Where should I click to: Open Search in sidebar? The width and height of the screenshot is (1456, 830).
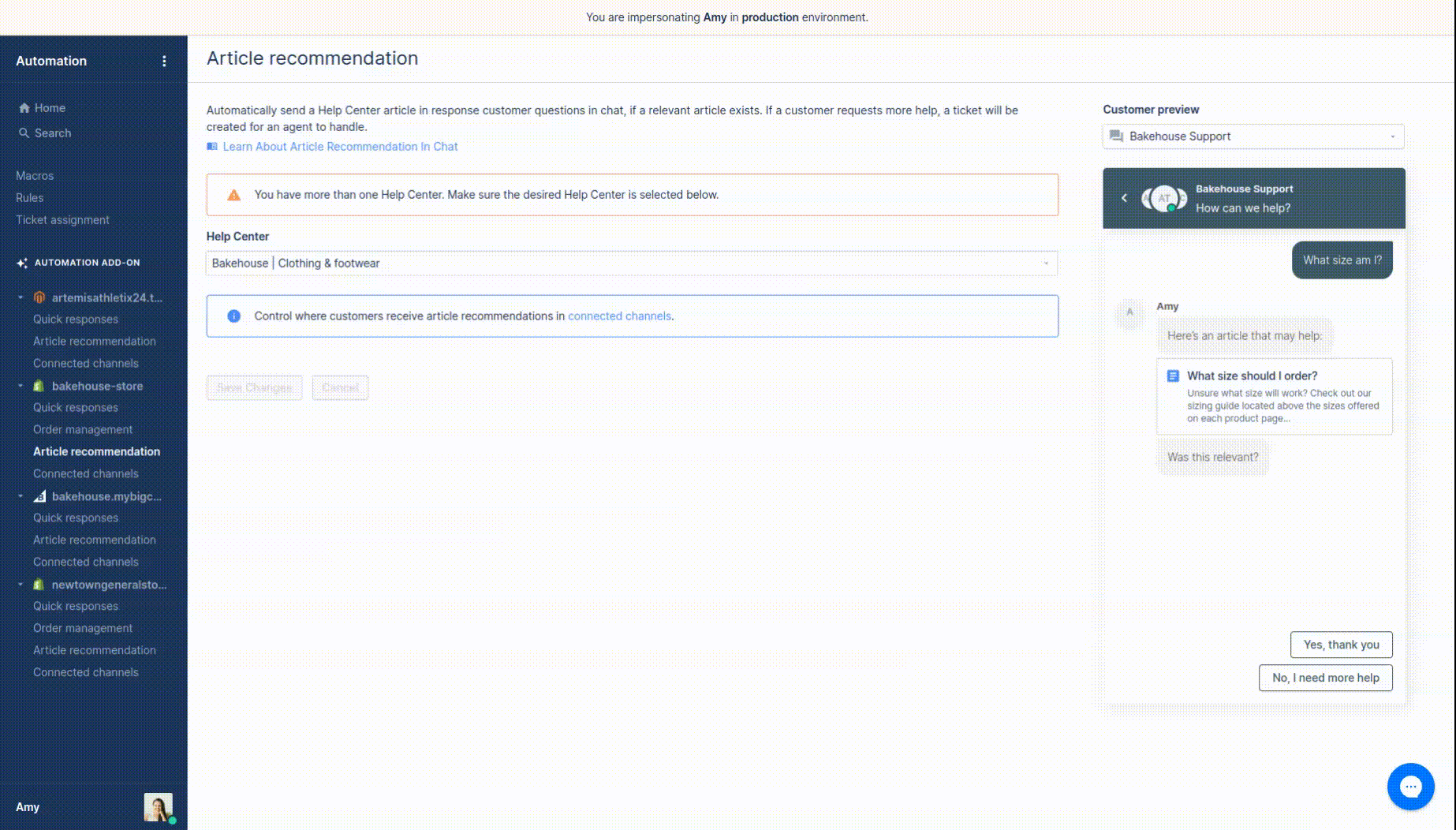(x=53, y=133)
